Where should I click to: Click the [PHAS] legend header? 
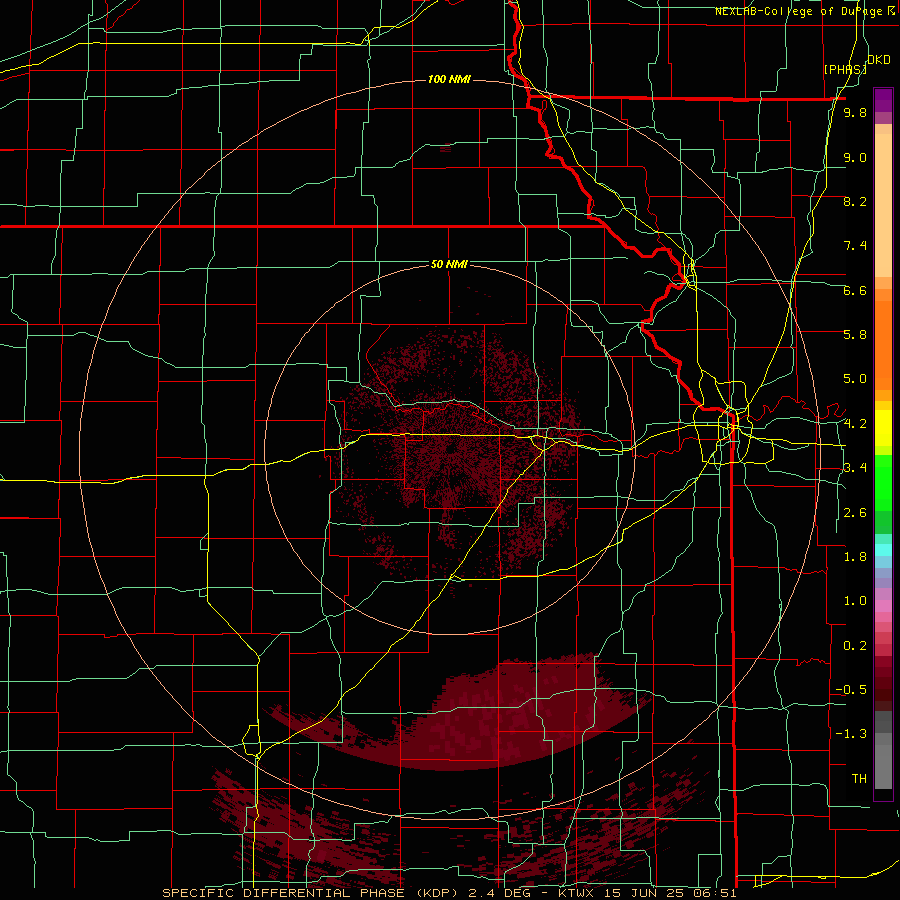(844, 70)
